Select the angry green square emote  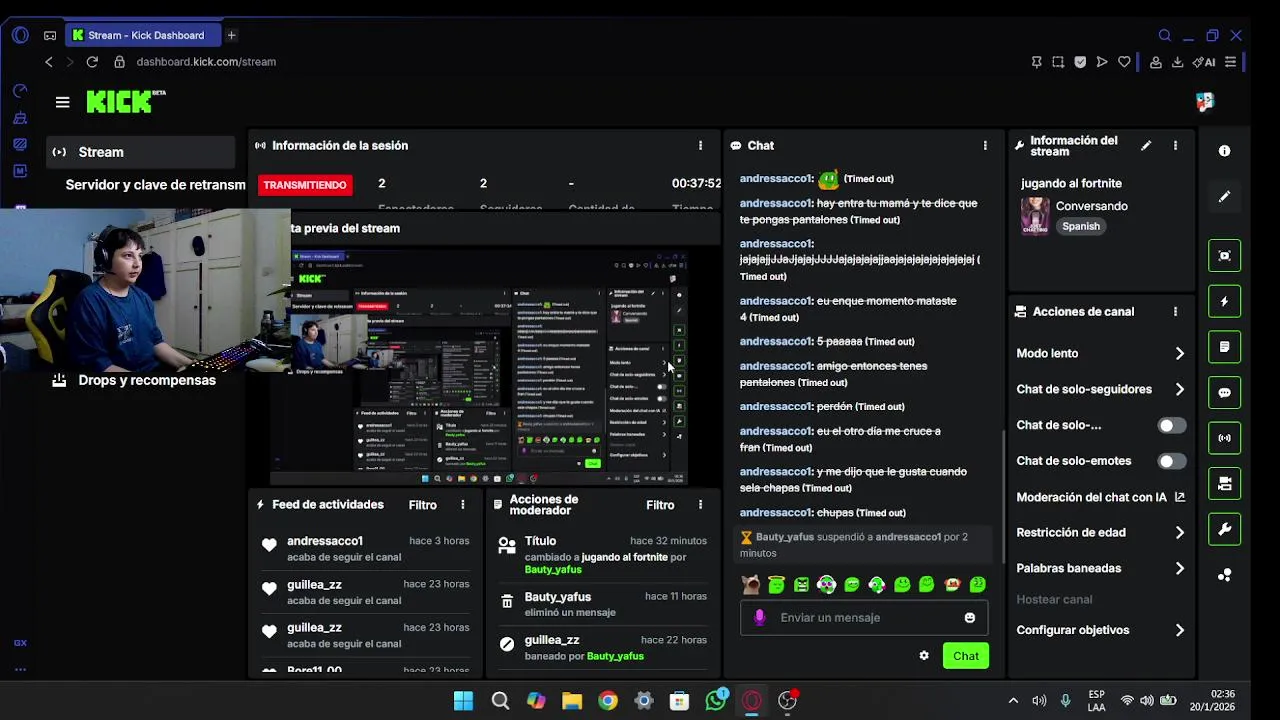(801, 585)
